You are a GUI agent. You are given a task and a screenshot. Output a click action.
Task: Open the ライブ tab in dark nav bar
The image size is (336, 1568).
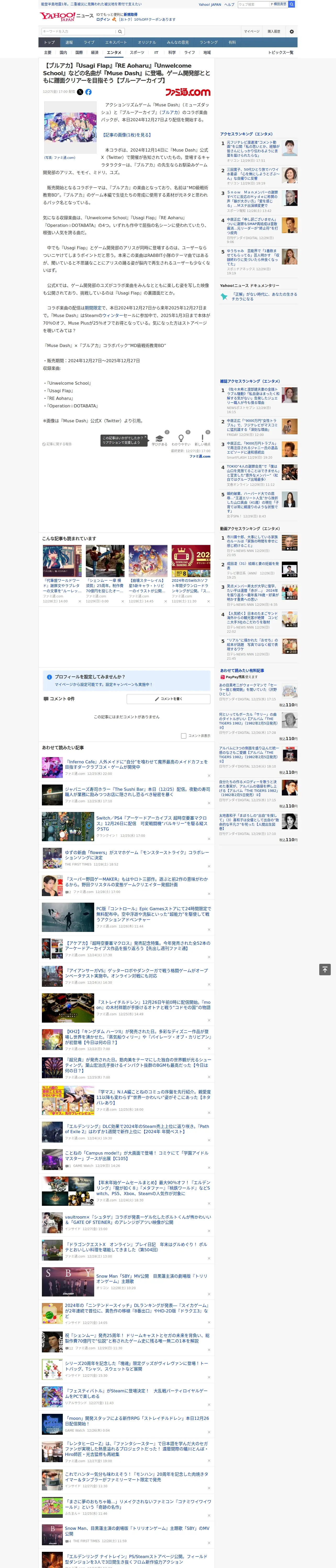click(x=89, y=43)
